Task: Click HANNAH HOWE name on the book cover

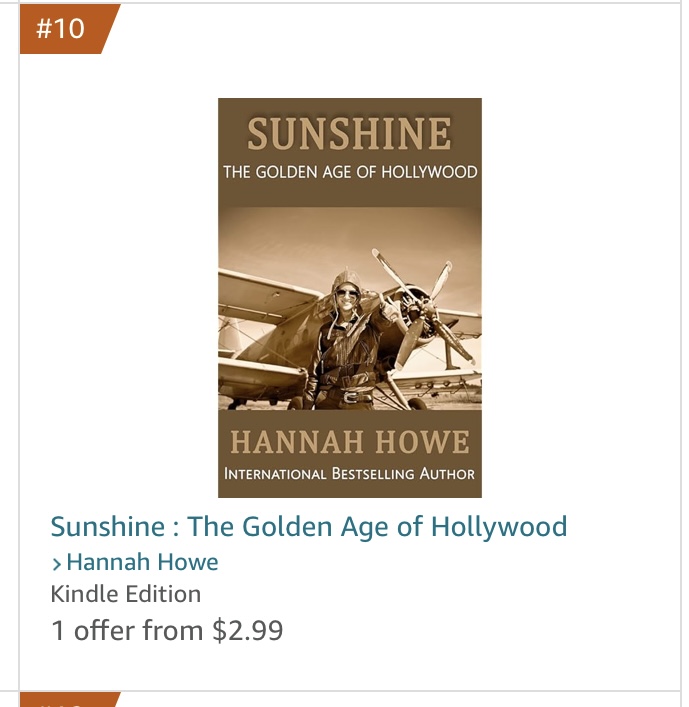Action: (x=349, y=442)
